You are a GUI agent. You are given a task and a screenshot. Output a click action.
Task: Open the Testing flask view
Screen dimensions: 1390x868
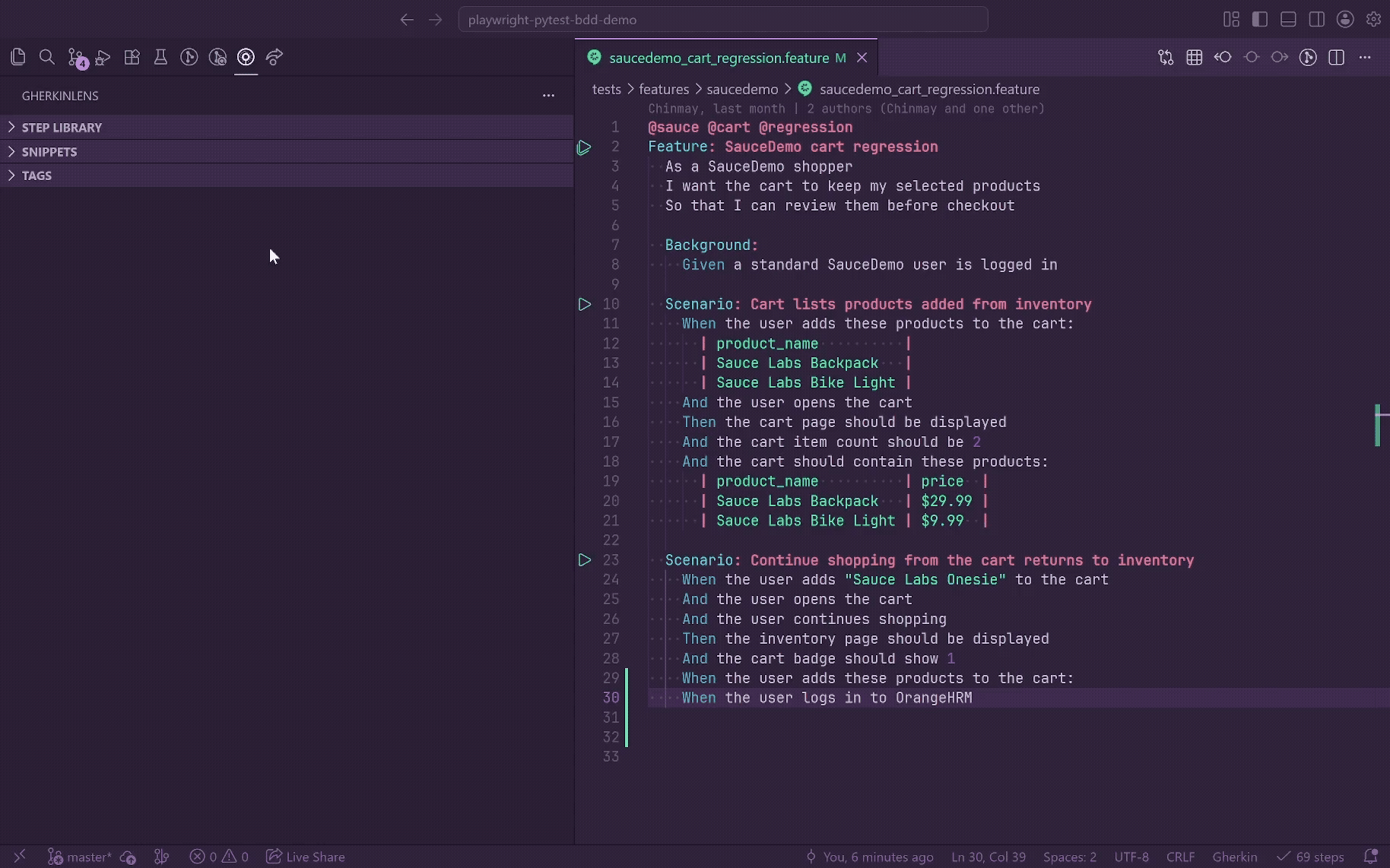point(160,57)
